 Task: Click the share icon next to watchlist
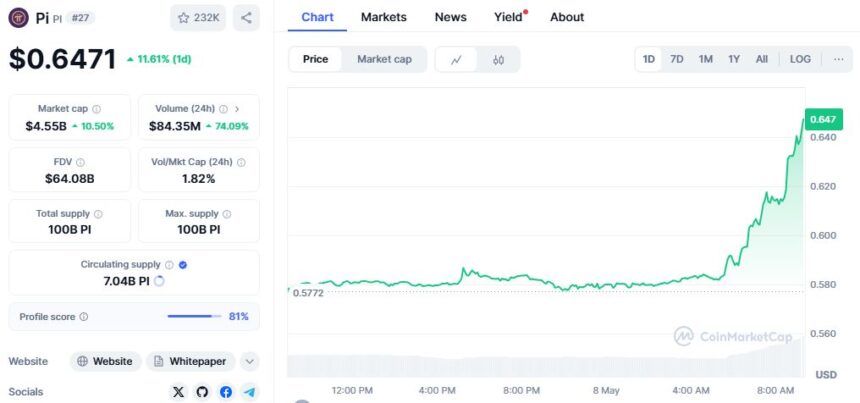(x=246, y=18)
